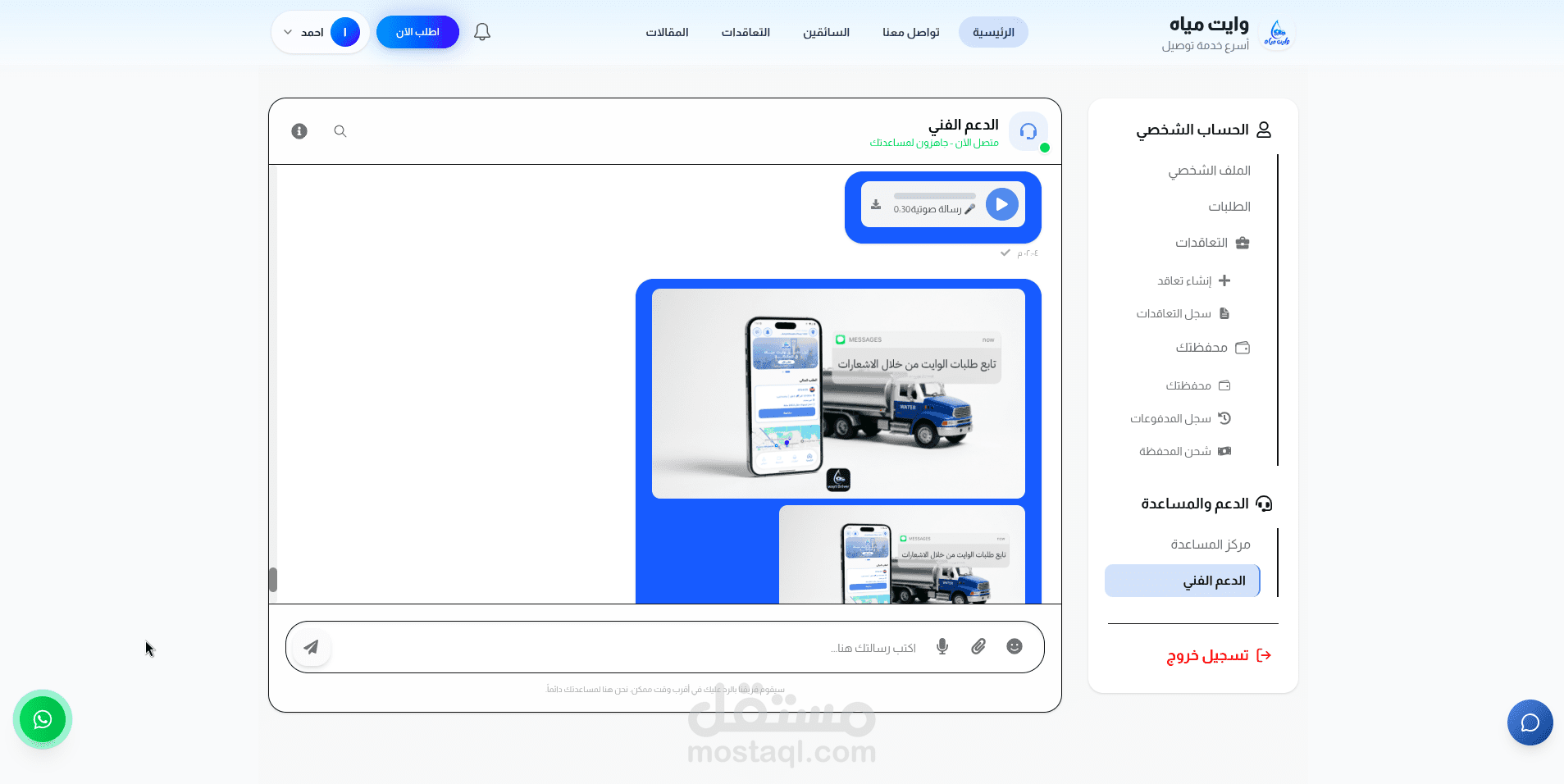Click the chat scrollbar handle
This screenshot has height=784, width=1564.
pos(273,580)
